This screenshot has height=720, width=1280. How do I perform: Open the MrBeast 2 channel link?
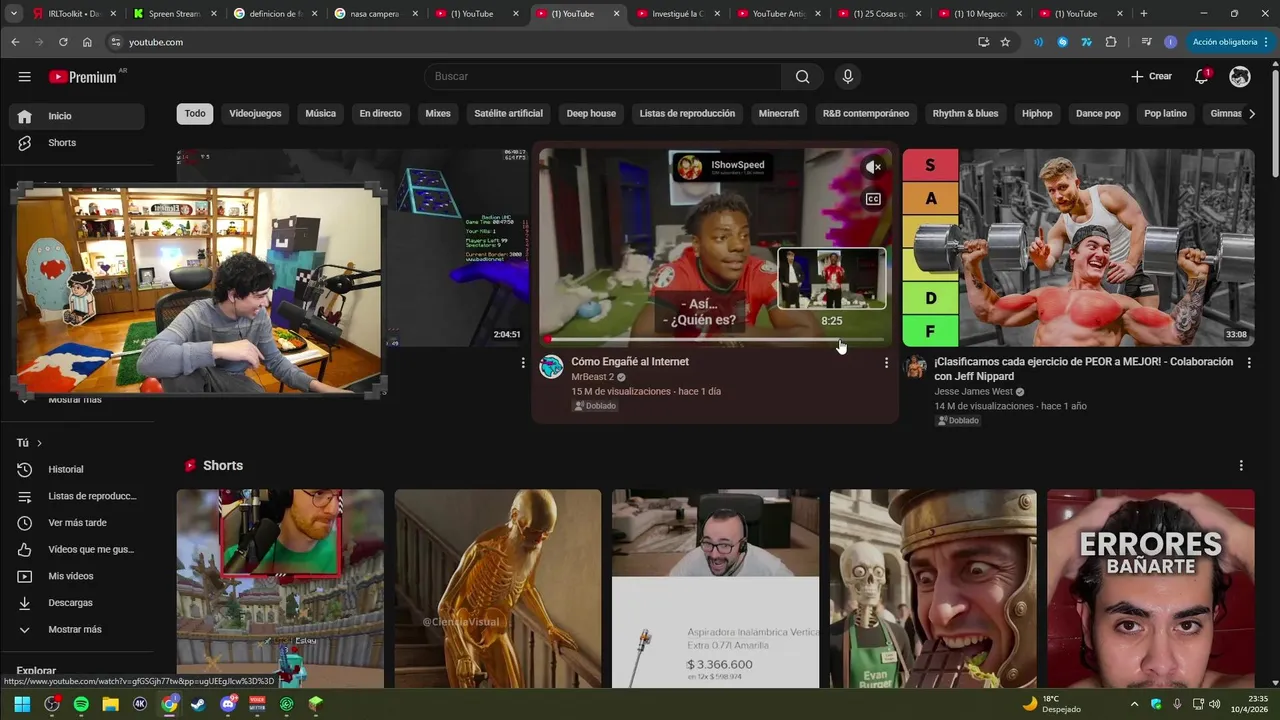(592, 377)
